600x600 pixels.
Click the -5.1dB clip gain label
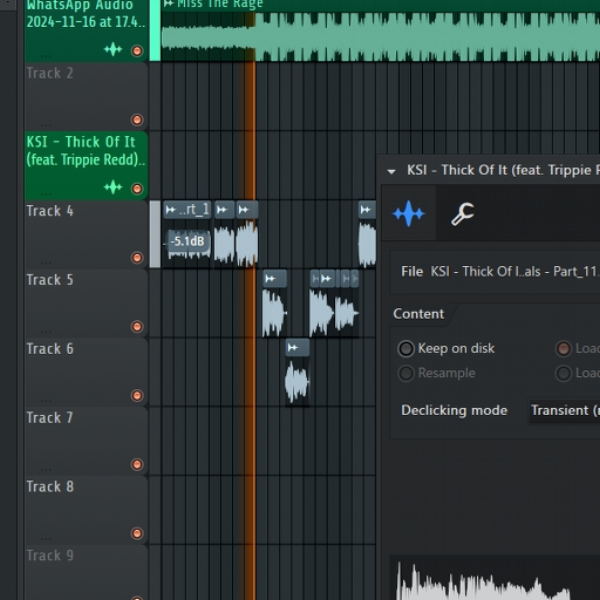pyautogui.click(x=189, y=241)
